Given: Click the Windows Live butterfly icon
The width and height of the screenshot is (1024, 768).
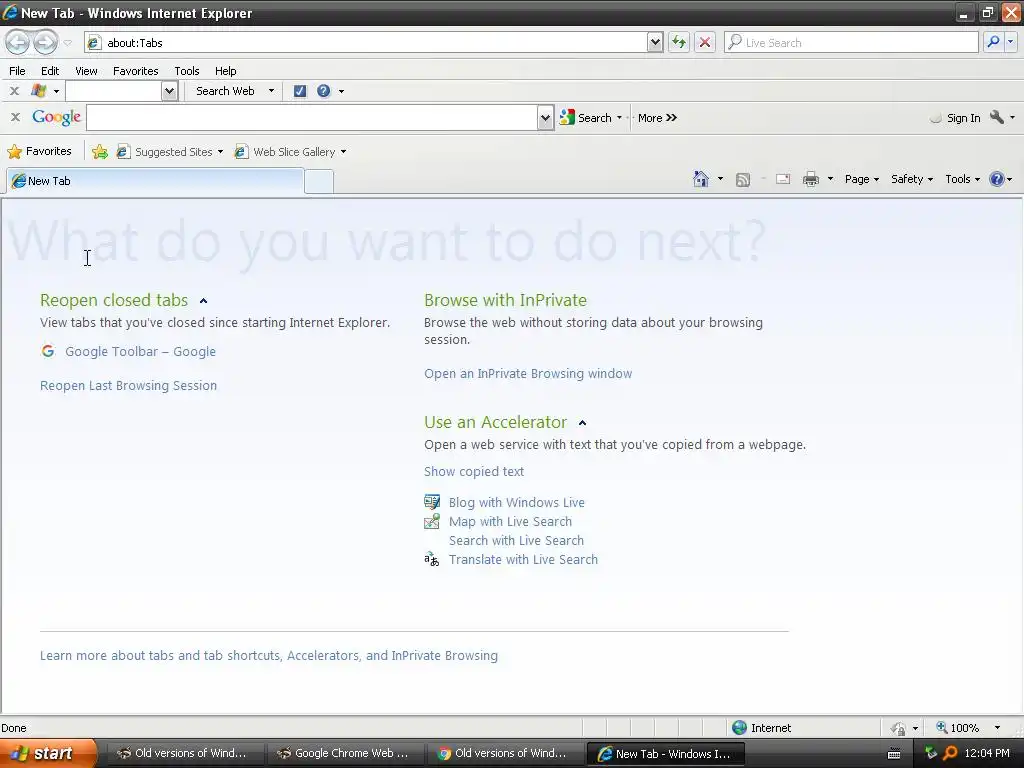Looking at the screenshot, I should click(x=39, y=91).
